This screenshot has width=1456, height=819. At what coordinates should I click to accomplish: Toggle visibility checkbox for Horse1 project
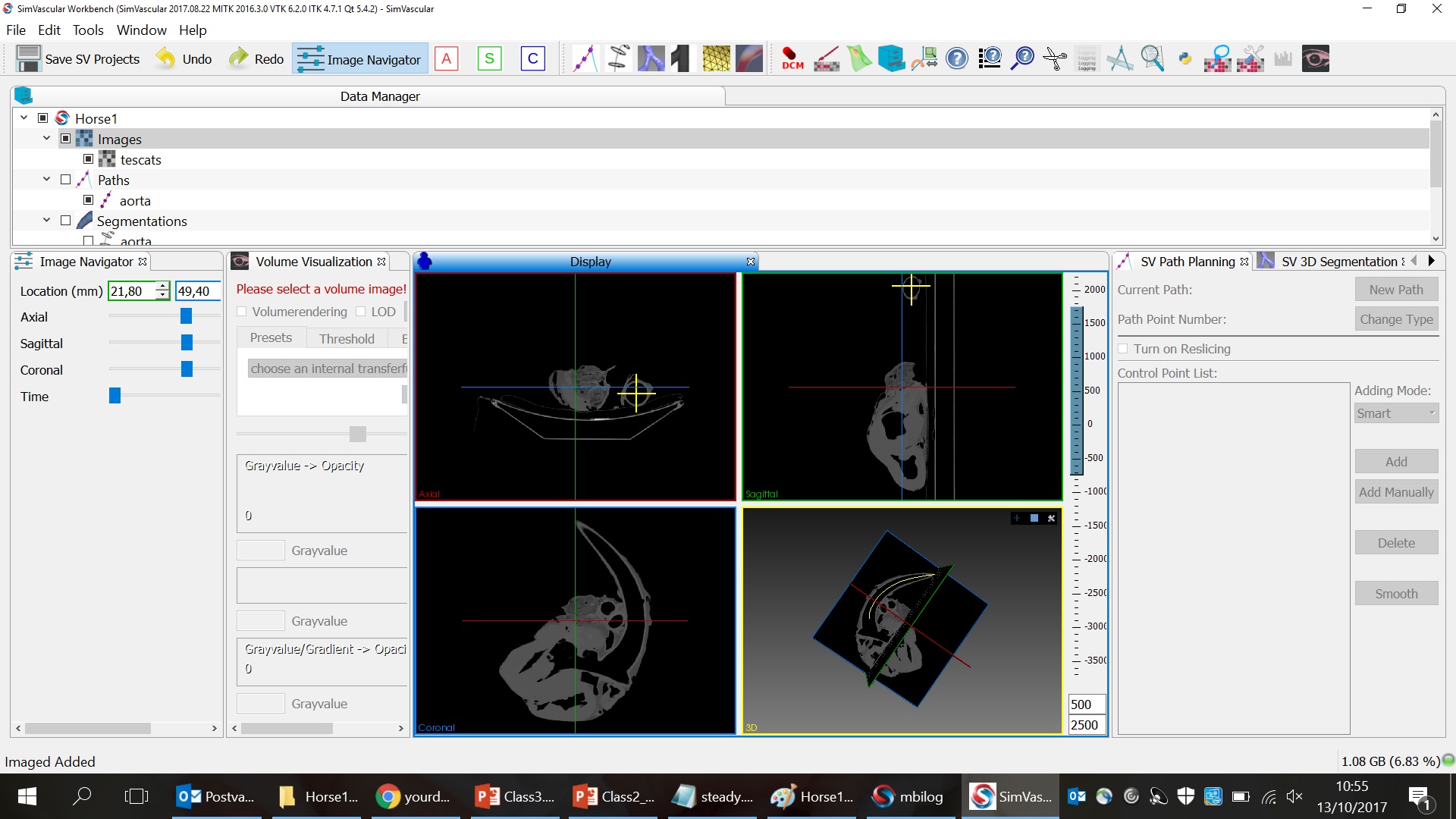[43, 118]
